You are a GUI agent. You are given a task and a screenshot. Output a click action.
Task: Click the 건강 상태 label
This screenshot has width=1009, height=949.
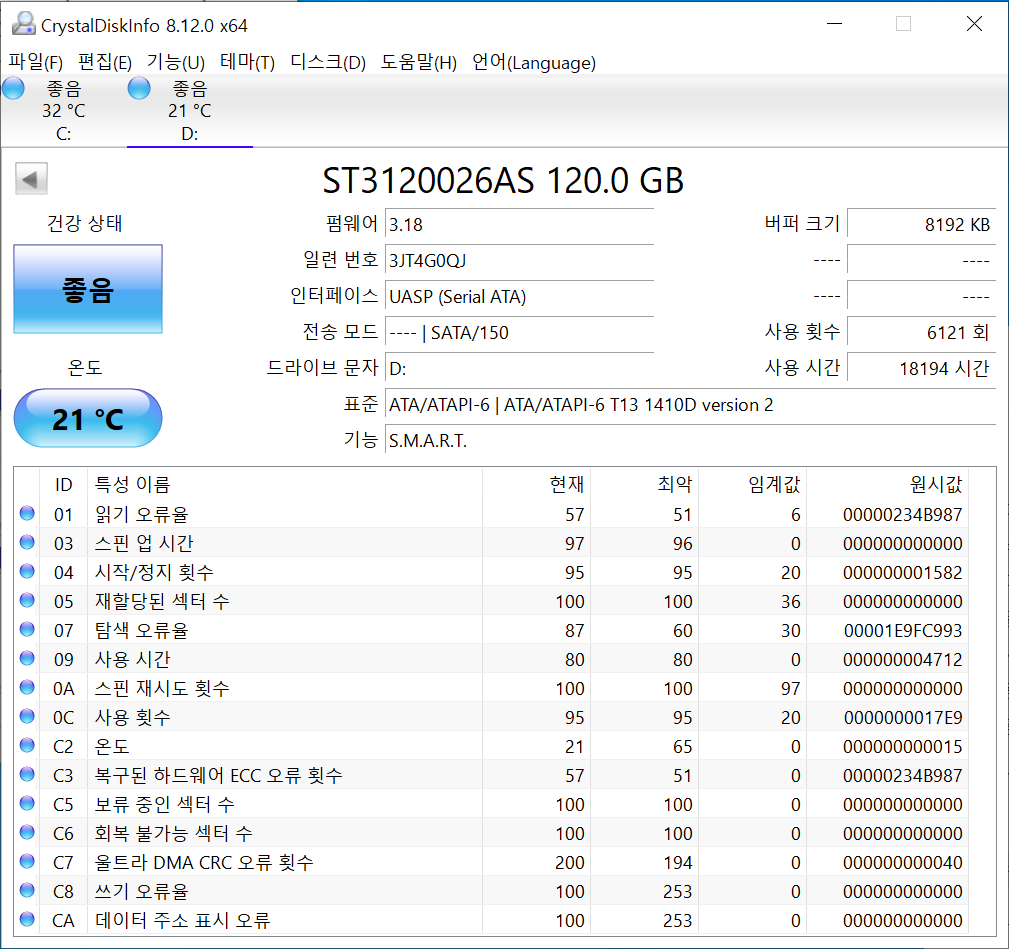[x=84, y=223]
